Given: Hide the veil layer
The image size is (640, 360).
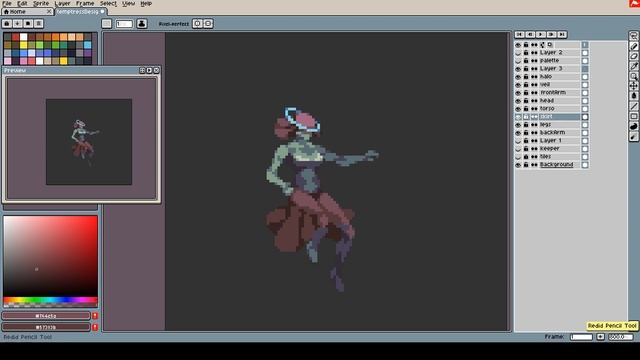Looking at the screenshot, I should [x=518, y=84].
